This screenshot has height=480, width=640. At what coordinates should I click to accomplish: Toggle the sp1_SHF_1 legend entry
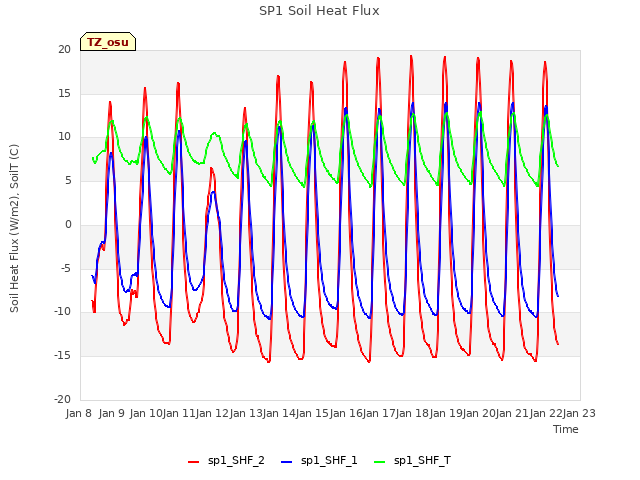click(319, 460)
